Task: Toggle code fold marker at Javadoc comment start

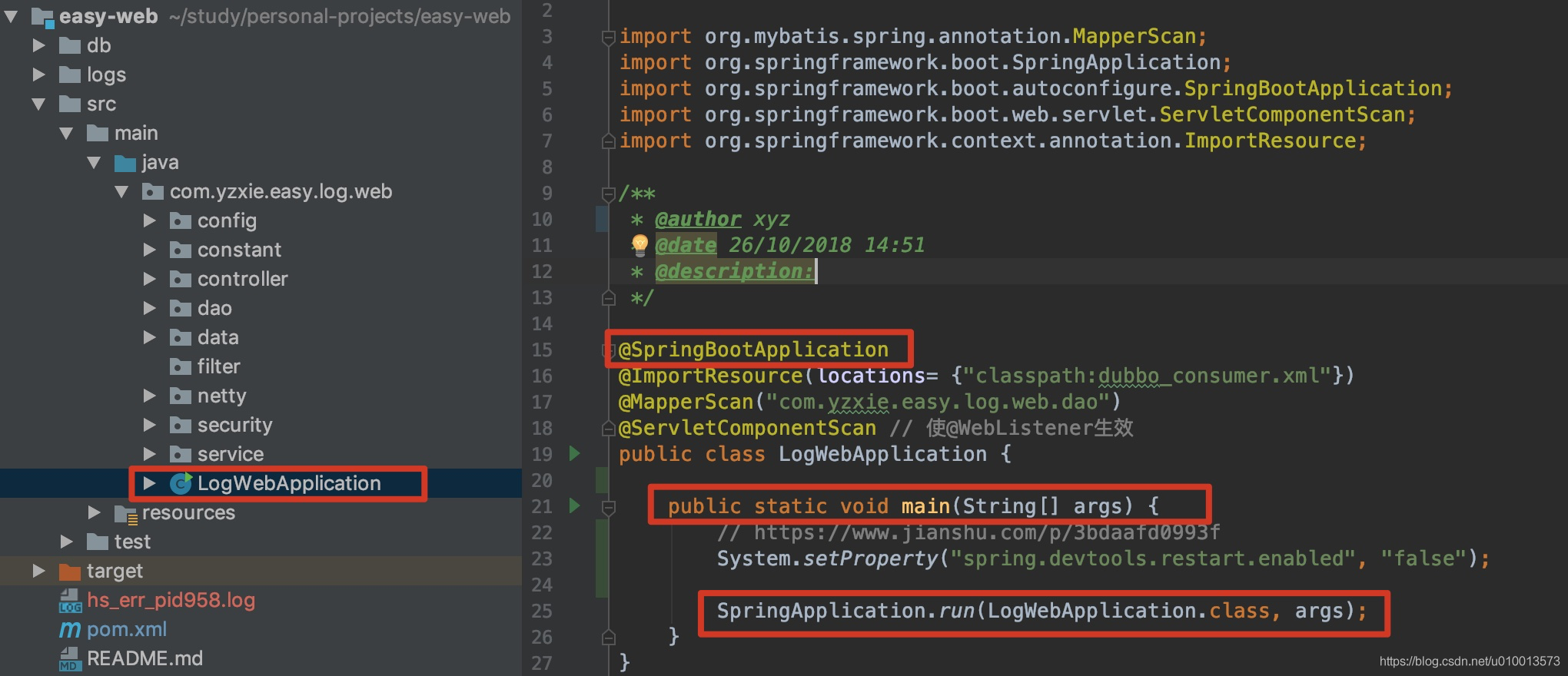Action: coord(608,194)
